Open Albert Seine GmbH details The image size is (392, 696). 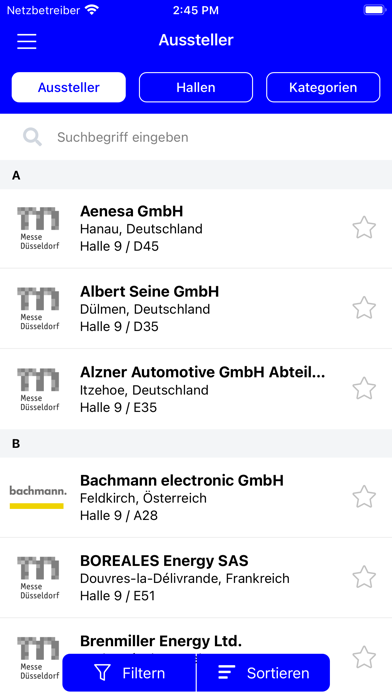[x=196, y=309]
